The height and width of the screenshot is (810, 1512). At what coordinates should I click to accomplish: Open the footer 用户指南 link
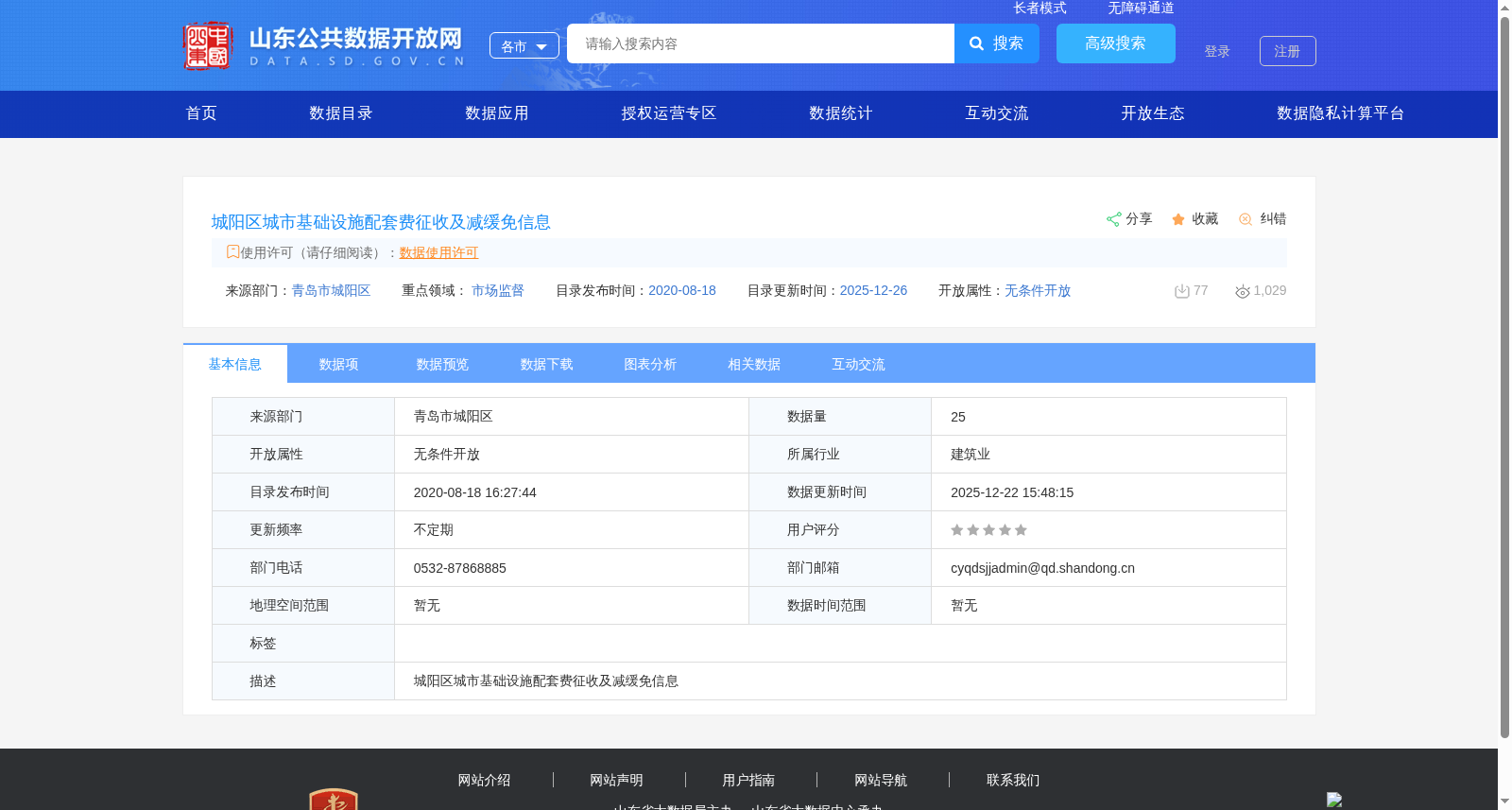coord(749,780)
